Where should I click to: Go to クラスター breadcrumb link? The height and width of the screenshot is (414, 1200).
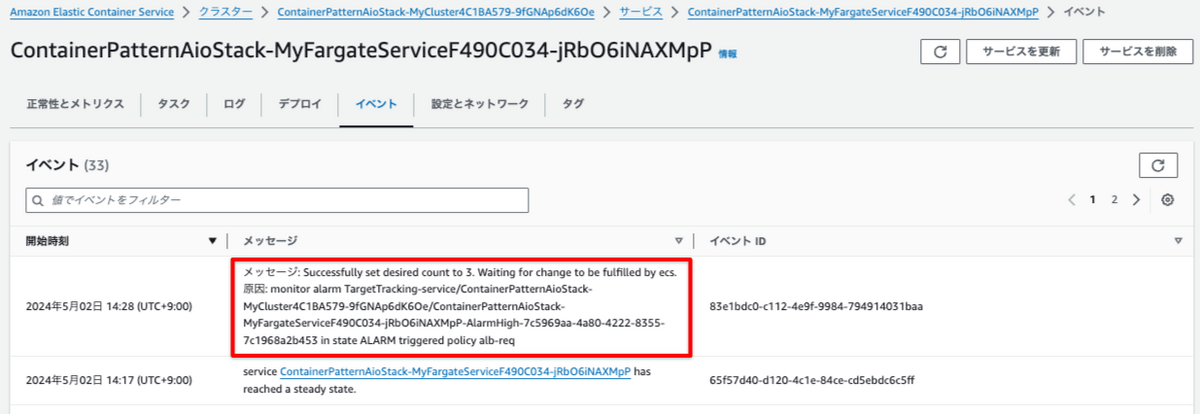pos(227,12)
